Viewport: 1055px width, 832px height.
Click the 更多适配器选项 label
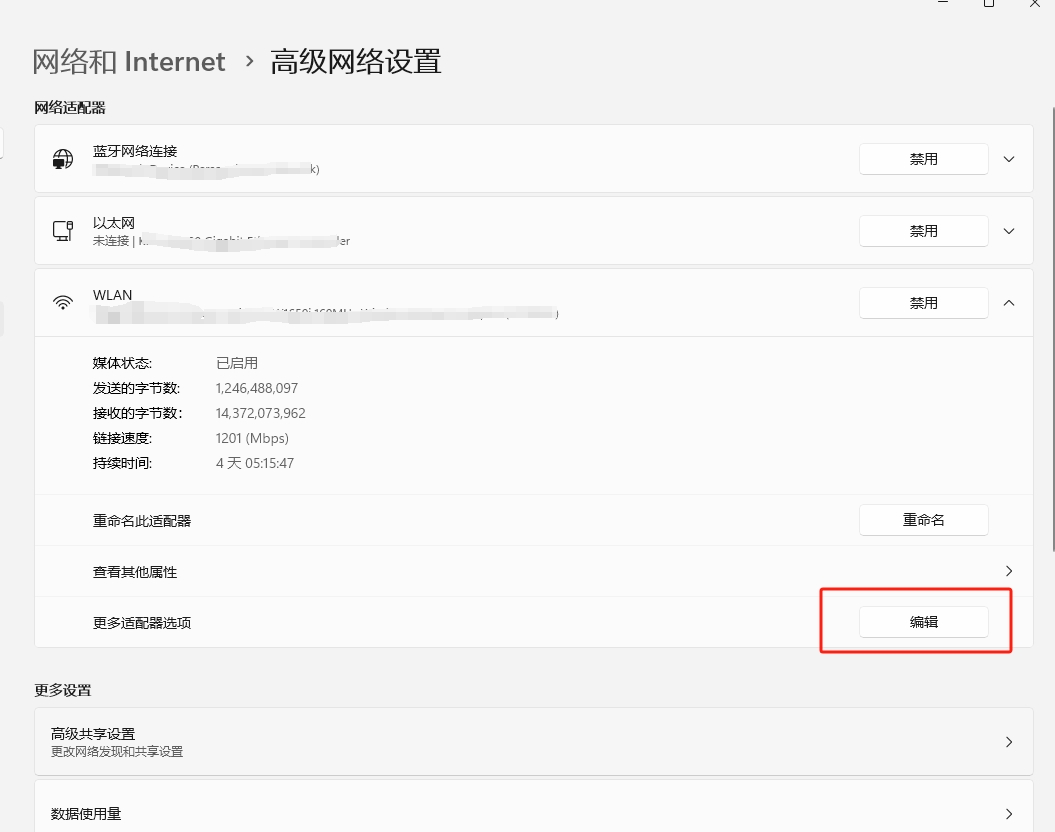click(x=142, y=623)
